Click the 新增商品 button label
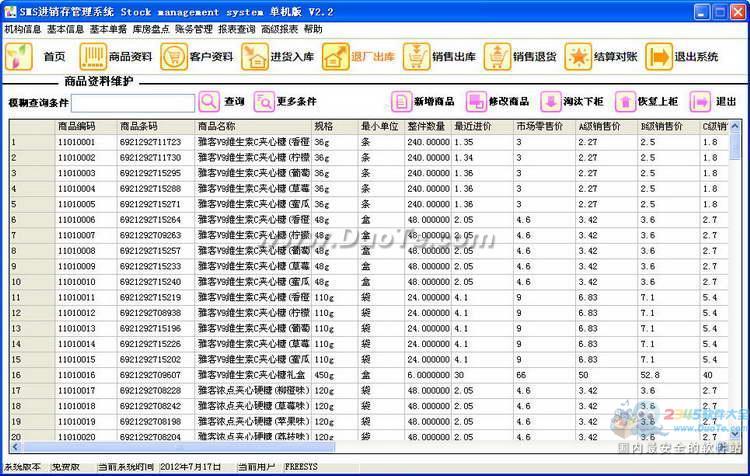Screen dimensions: 750x476 pyautogui.click(x=434, y=101)
